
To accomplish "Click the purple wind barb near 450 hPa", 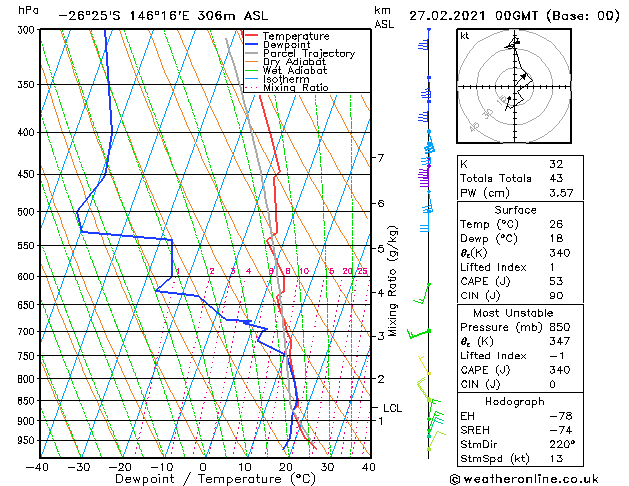I will (424, 177).
